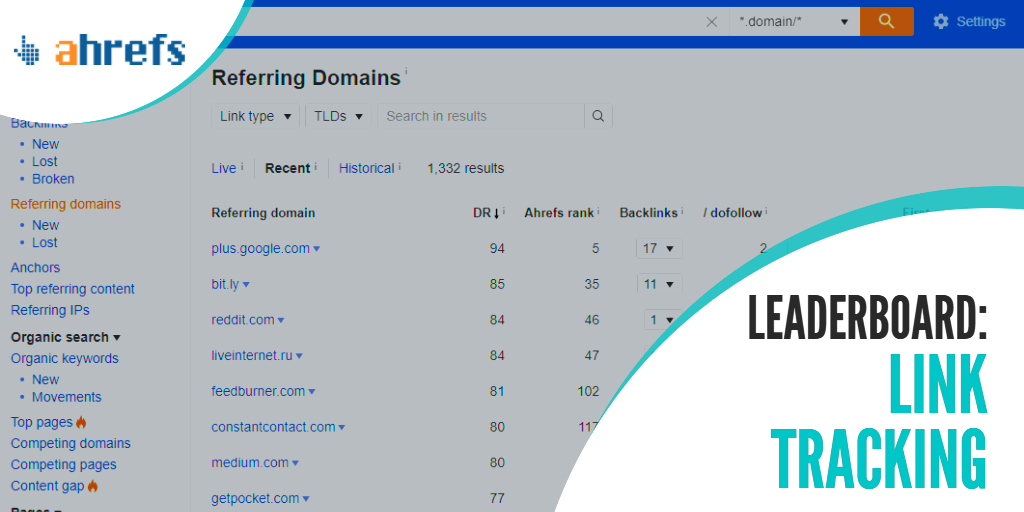Switch to the Recent results tab
This screenshot has width=1024, height=512.
pos(287,168)
